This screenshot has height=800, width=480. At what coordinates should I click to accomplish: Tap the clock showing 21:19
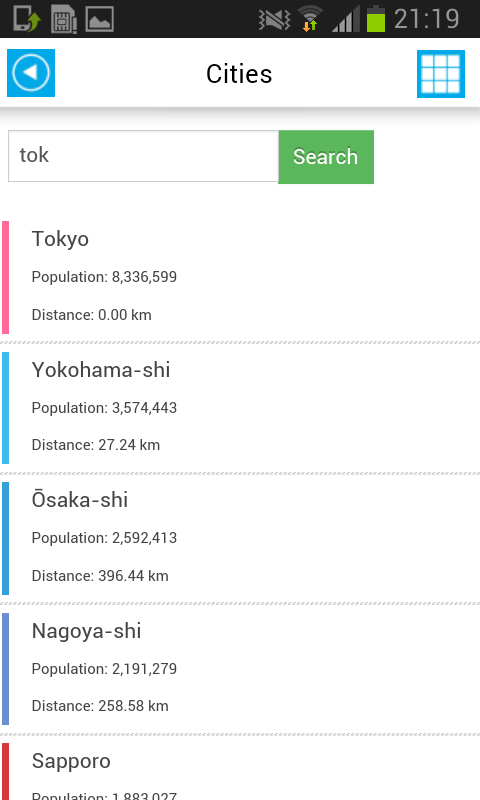coord(426,19)
